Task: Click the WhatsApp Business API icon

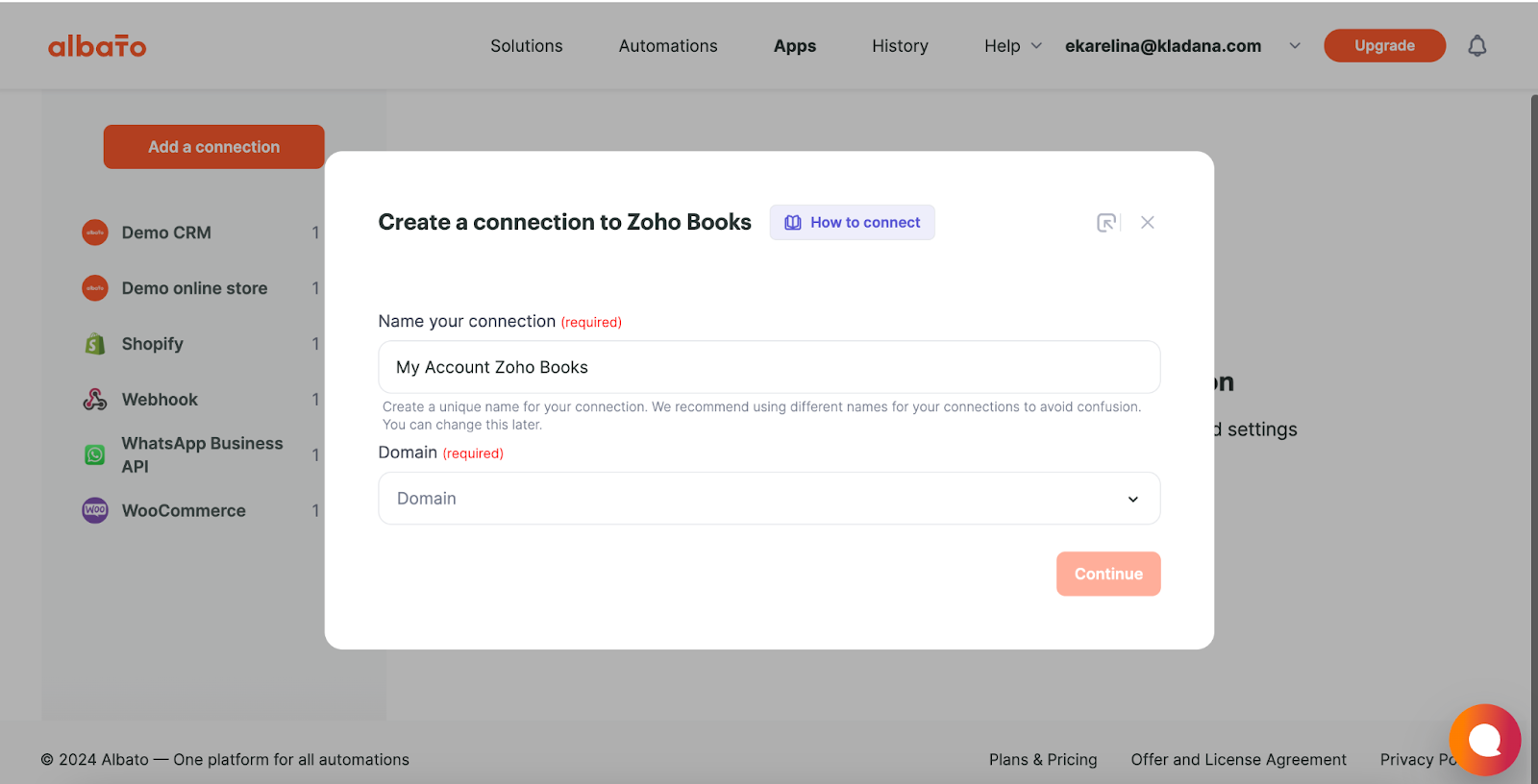Action: [95, 455]
